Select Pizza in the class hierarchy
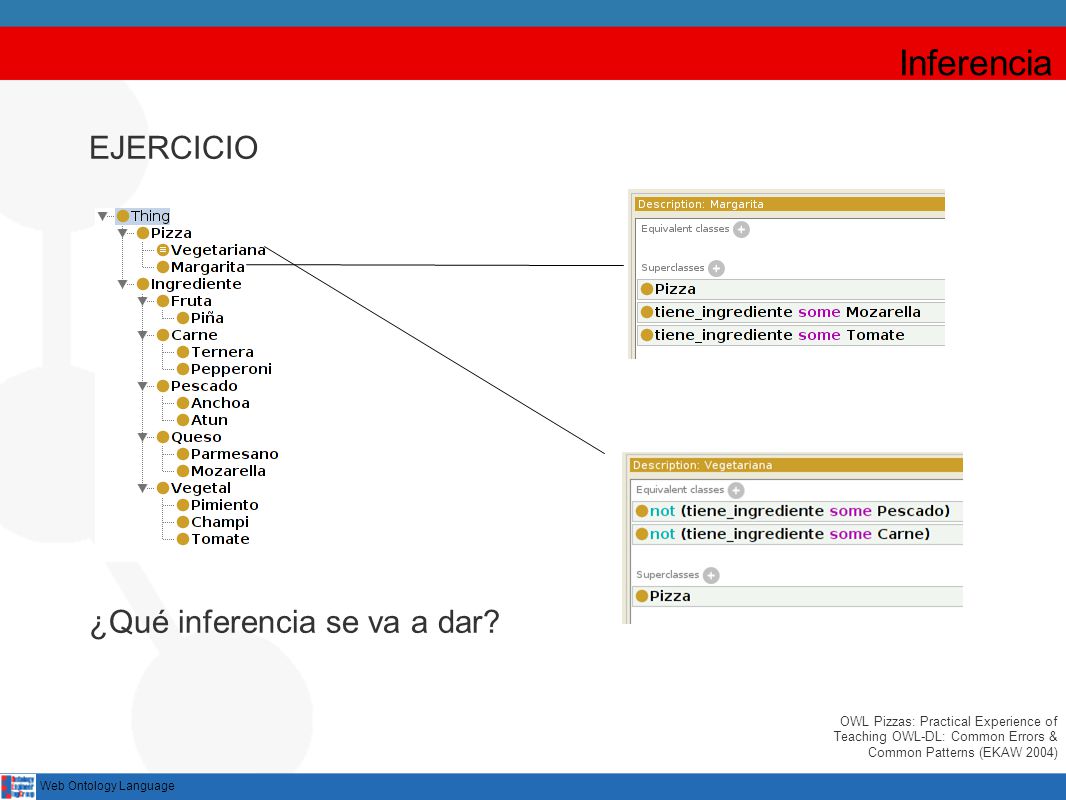The height and width of the screenshot is (800, 1066). [x=171, y=233]
